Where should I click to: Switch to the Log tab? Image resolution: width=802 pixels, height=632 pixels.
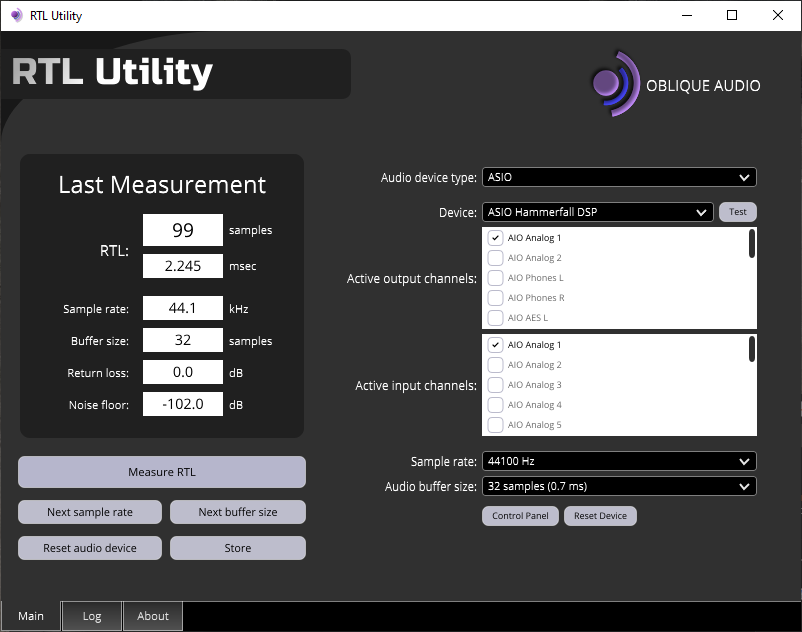click(x=92, y=616)
